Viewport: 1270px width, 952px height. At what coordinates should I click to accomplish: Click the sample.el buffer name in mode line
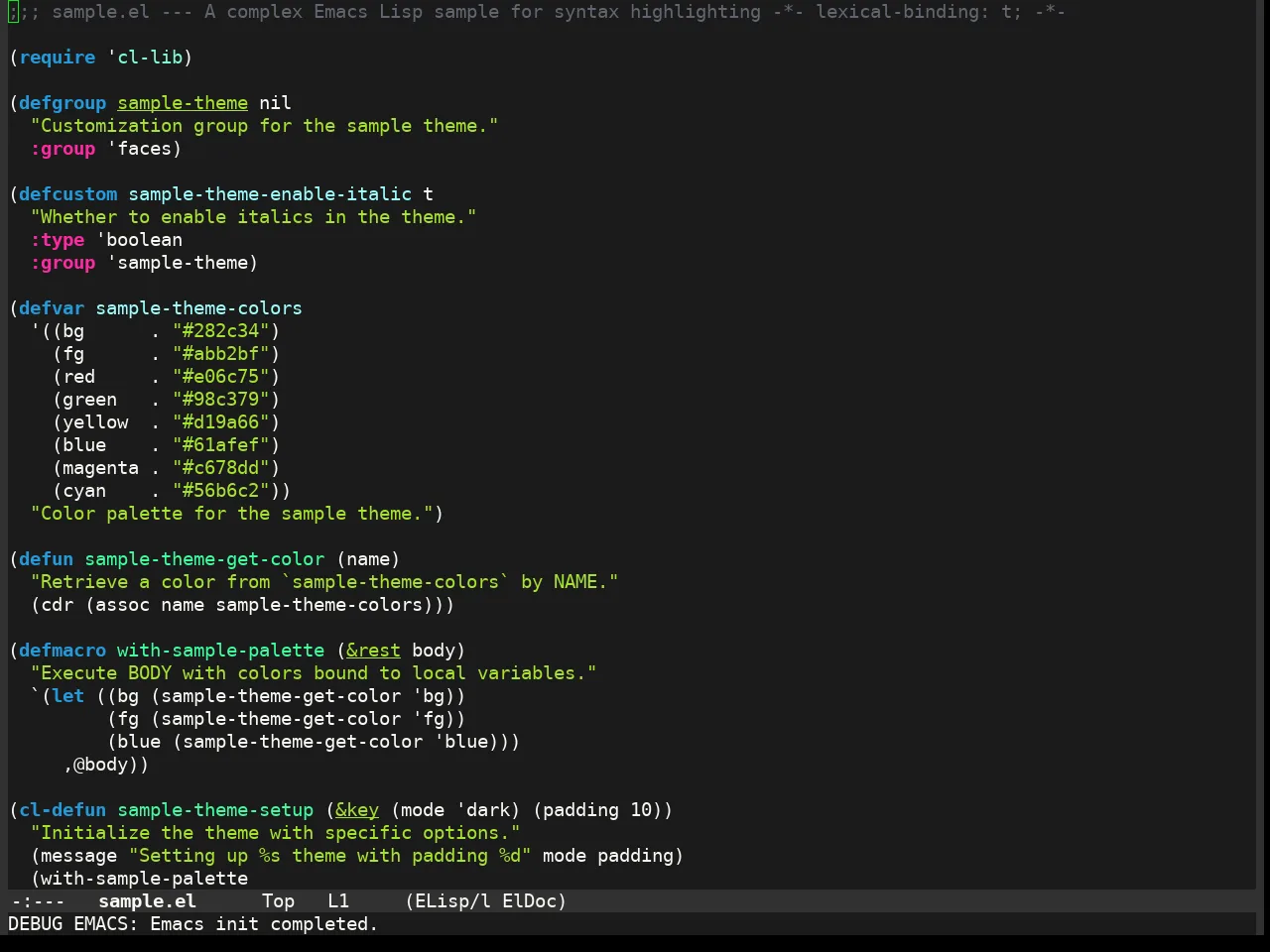[x=147, y=901]
